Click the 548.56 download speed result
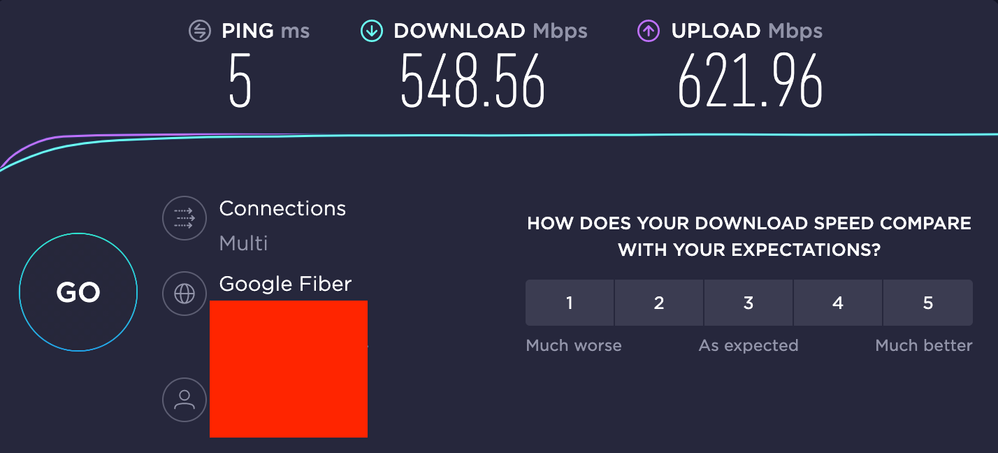 (x=473, y=81)
